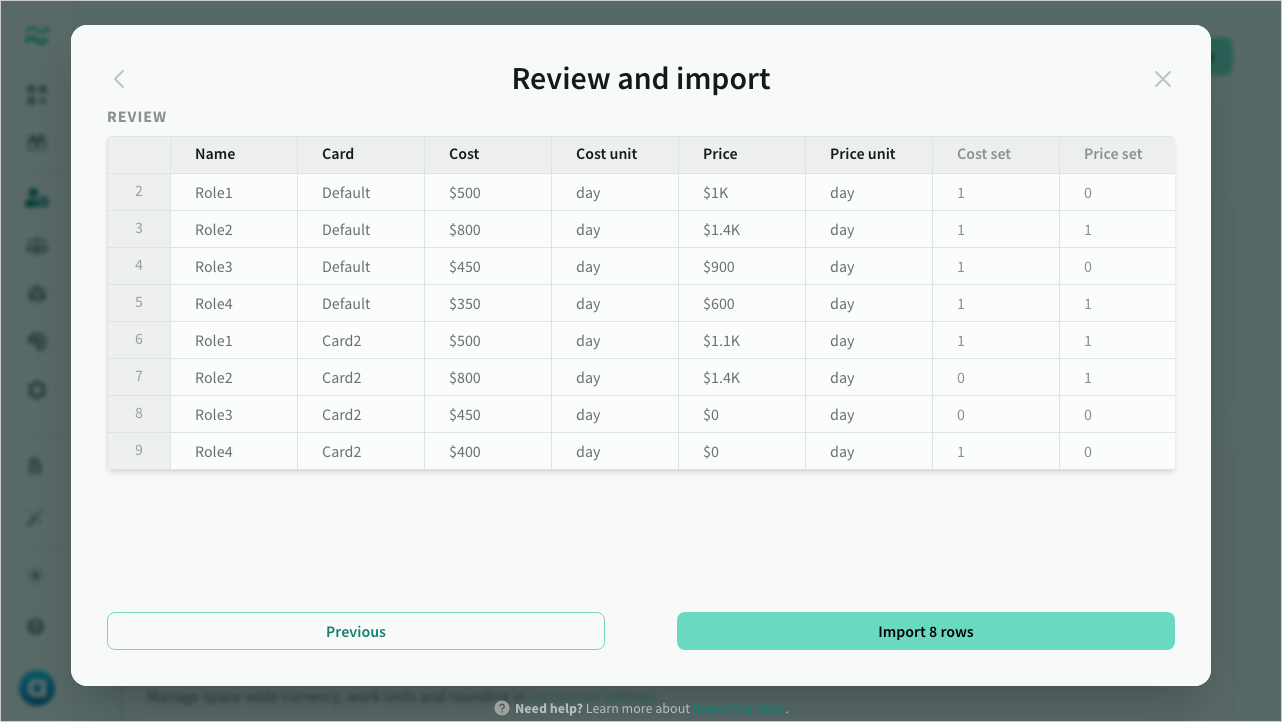
Task: Open the organization icon in the sidebar
Action: tap(36, 245)
